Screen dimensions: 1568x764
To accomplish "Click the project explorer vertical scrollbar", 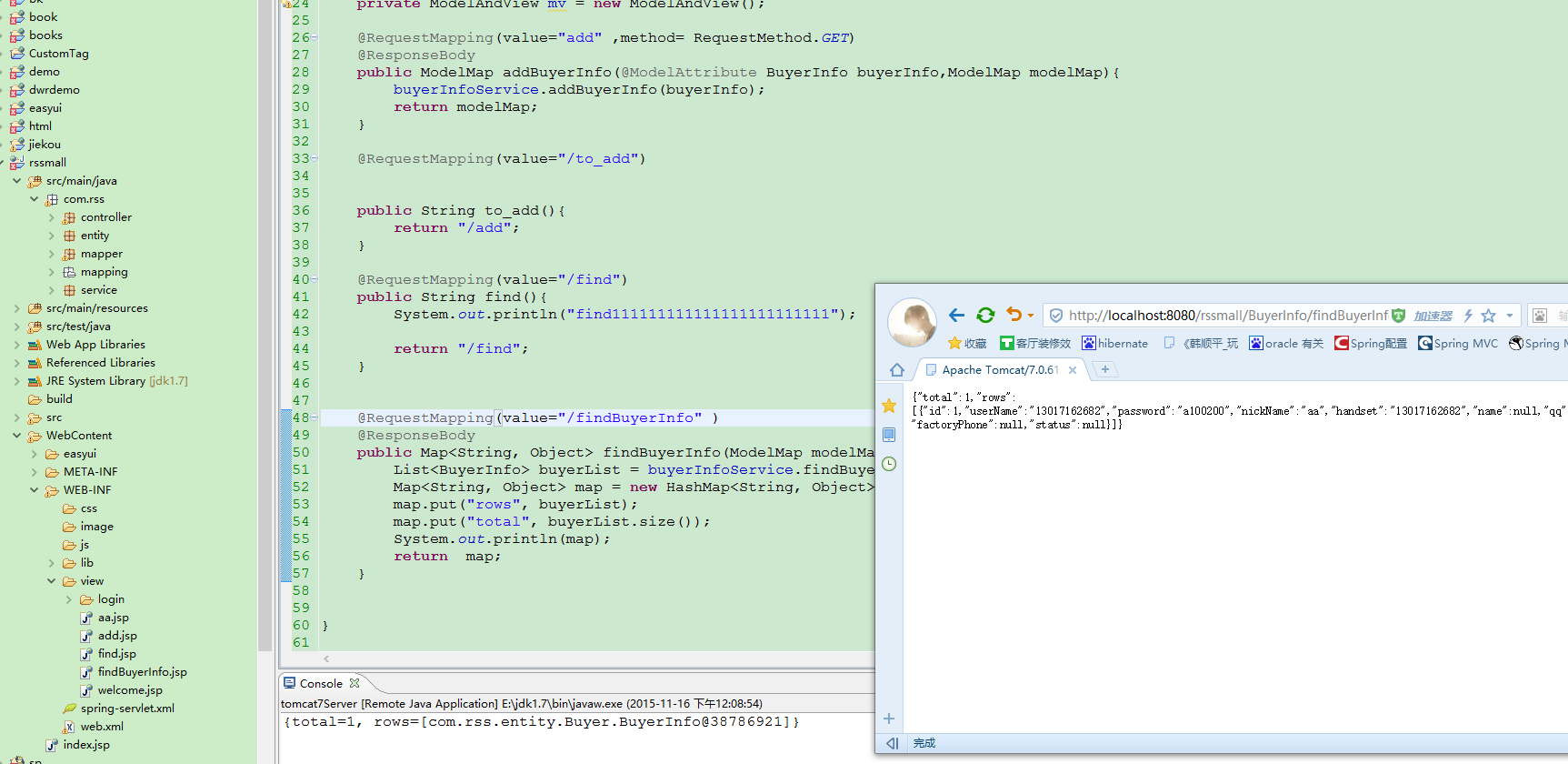I will [265, 327].
